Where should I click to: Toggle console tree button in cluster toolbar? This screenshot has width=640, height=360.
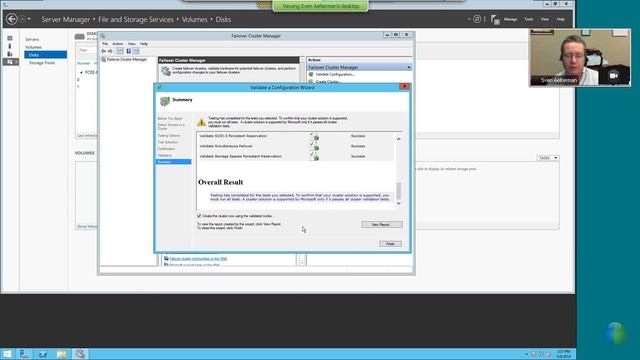point(120,51)
